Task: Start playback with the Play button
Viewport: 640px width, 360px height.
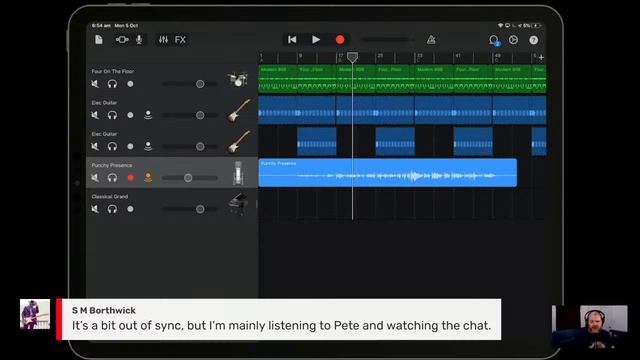Action: 316,40
